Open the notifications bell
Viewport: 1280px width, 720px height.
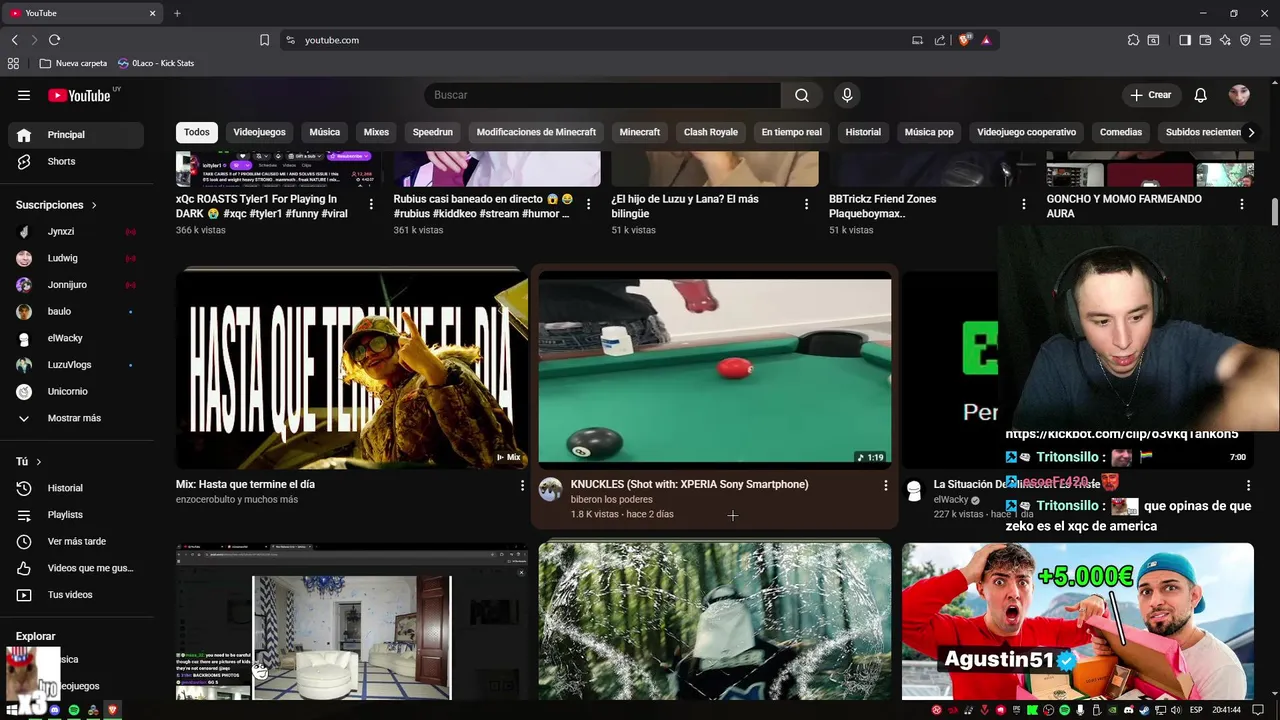pyautogui.click(x=1201, y=95)
